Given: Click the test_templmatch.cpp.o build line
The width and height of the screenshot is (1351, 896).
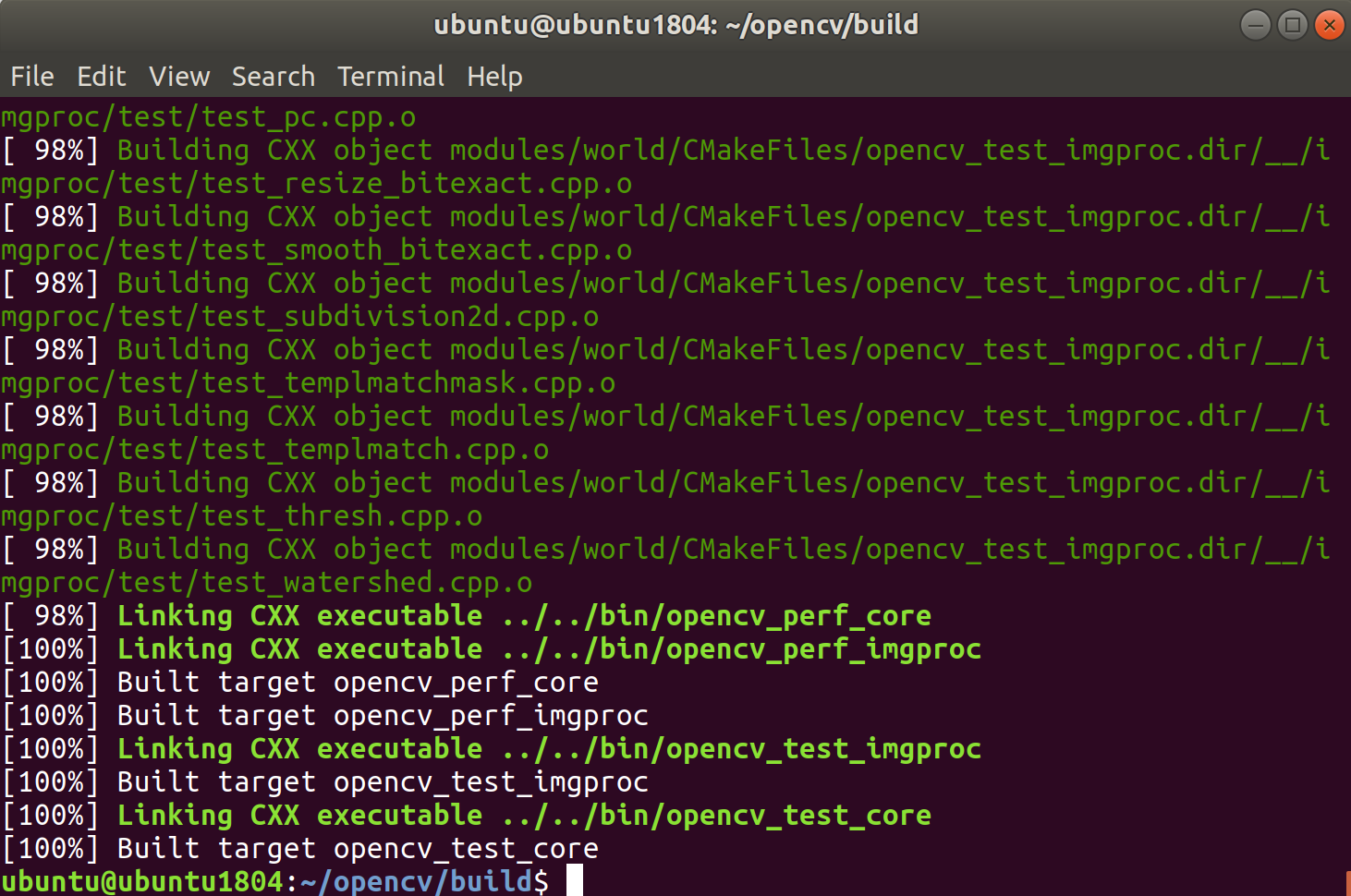Looking at the screenshot, I should click(x=274, y=449).
